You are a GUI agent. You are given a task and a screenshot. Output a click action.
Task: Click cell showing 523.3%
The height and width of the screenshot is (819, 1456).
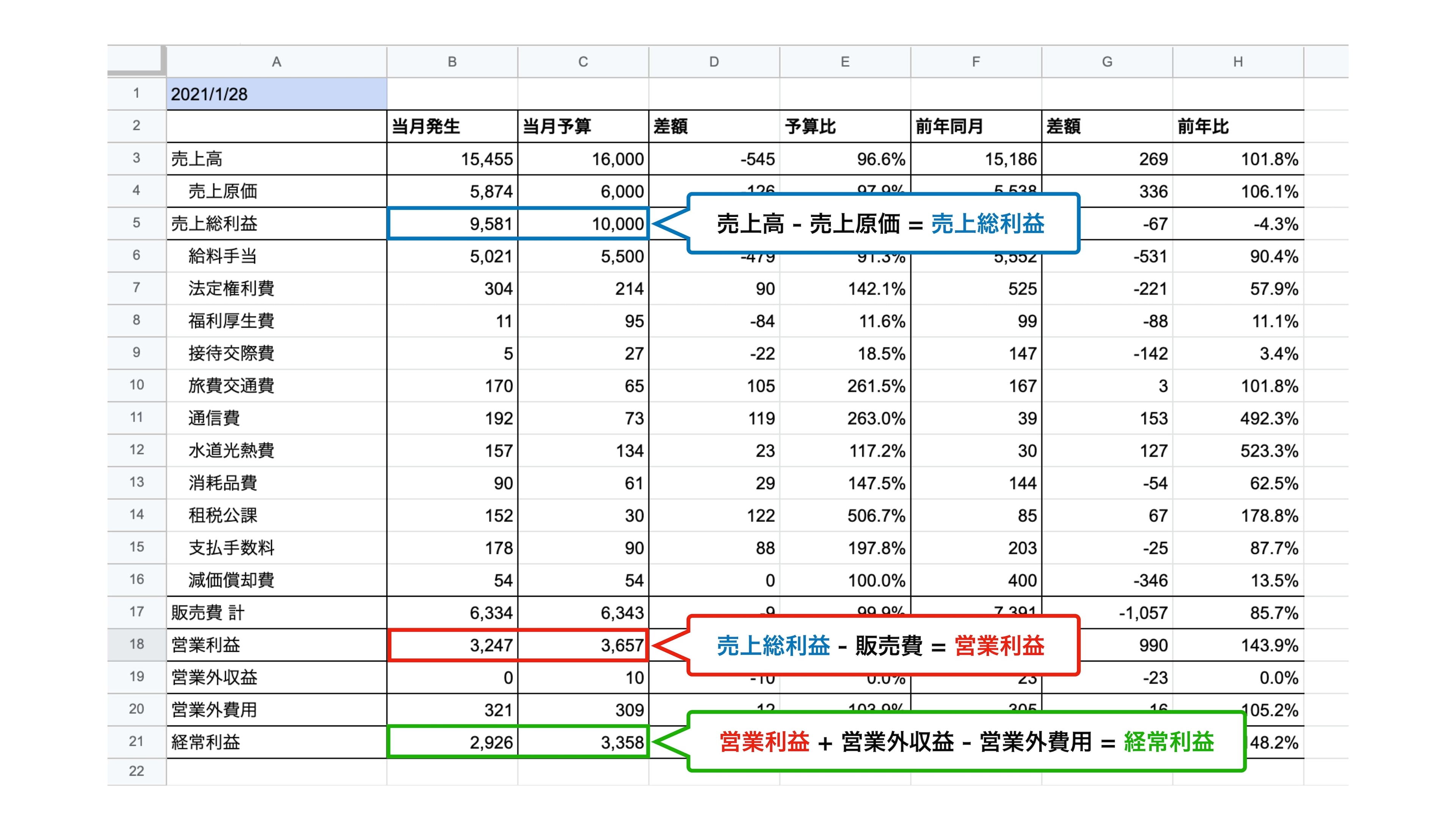pyautogui.click(x=1238, y=450)
